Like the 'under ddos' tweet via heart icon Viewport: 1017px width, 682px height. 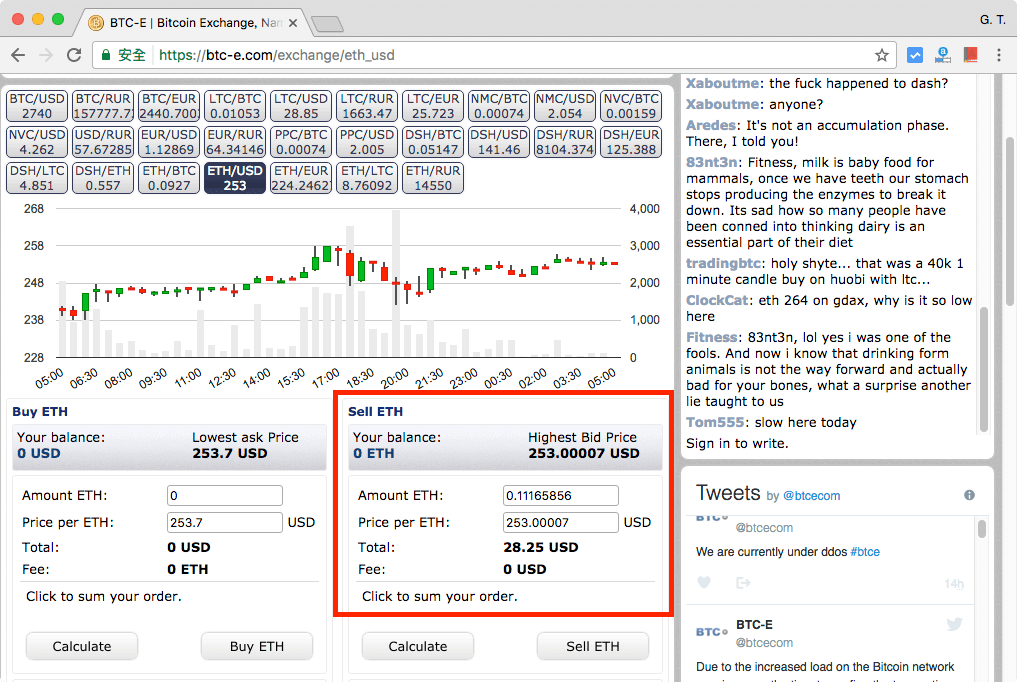pyautogui.click(x=704, y=582)
